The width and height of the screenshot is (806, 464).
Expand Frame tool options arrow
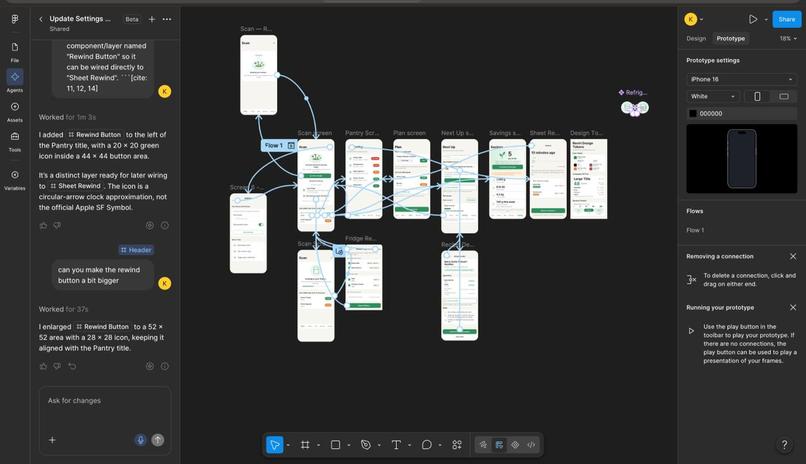pyautogui.click(x=319, y=445)
